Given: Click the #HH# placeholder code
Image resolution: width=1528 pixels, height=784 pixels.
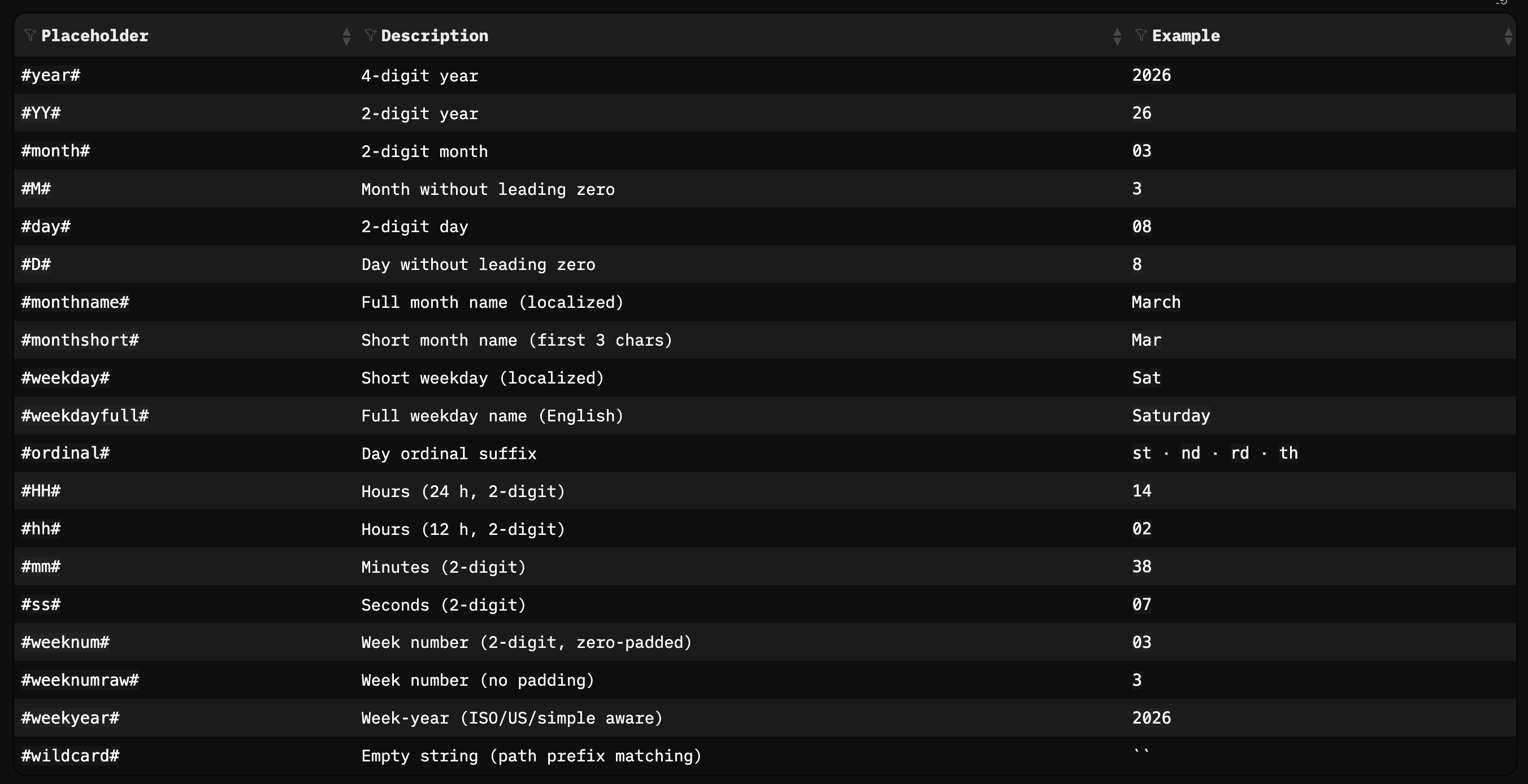Looking at the screenshot, I should point(41,491).
